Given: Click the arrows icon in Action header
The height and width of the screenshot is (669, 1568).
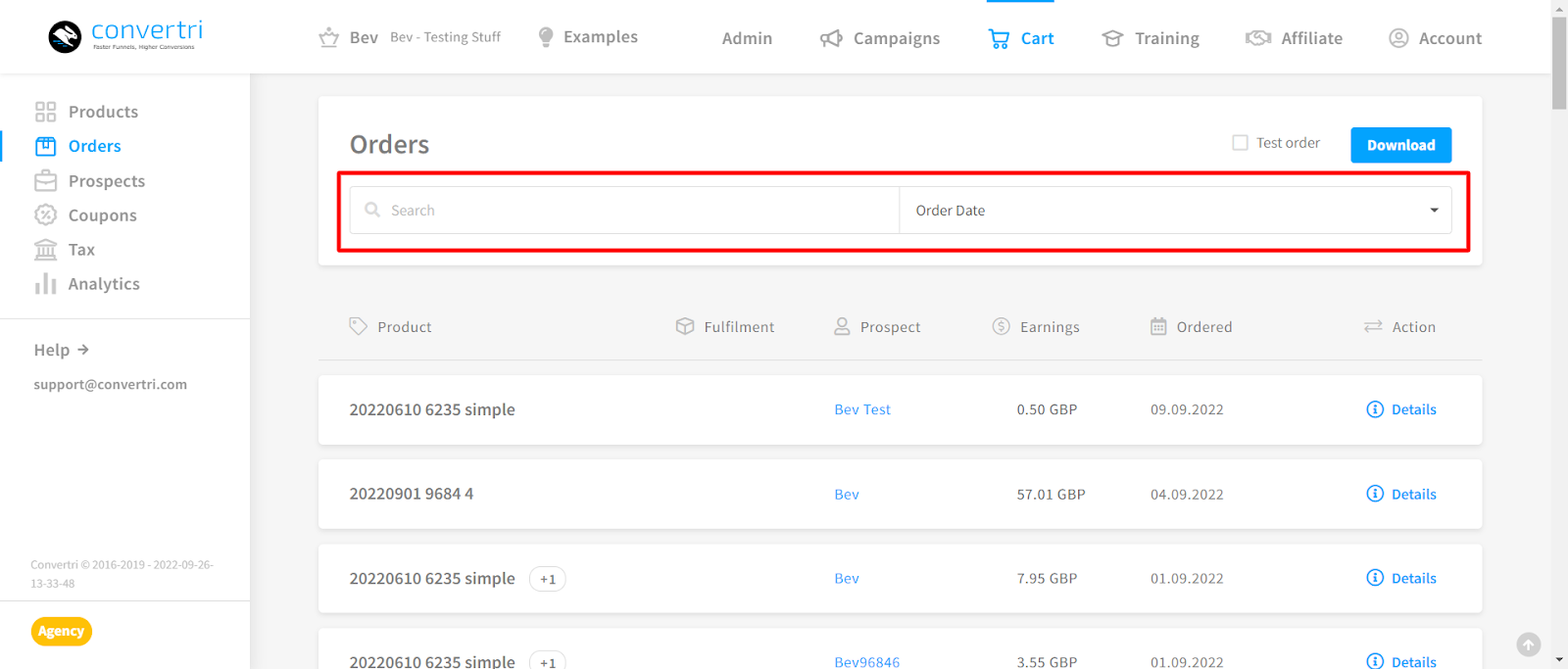Looking at the screenshot, I should (1373, 326).
